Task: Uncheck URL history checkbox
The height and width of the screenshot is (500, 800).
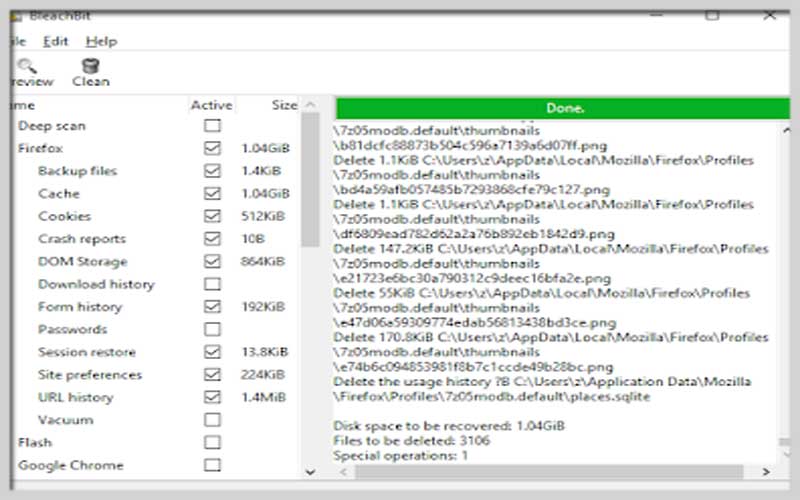Action: click(x=212, y=397)
